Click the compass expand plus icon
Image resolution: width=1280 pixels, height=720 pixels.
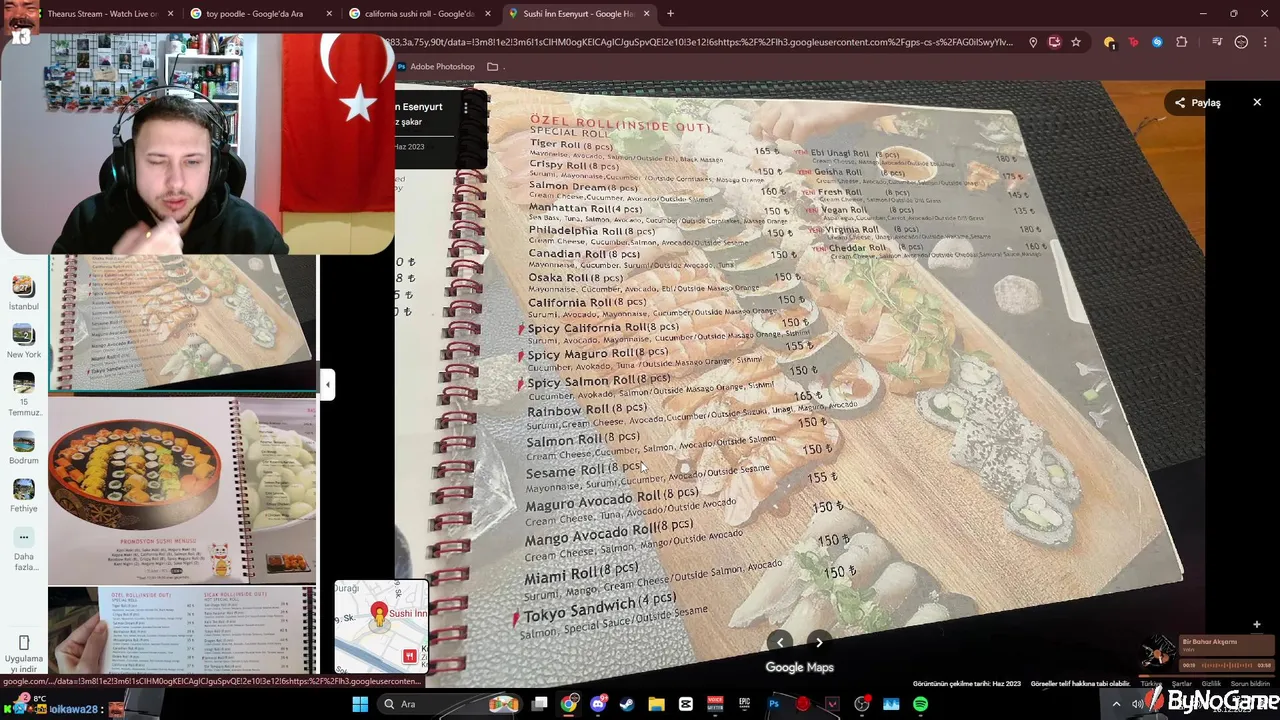1257,624
